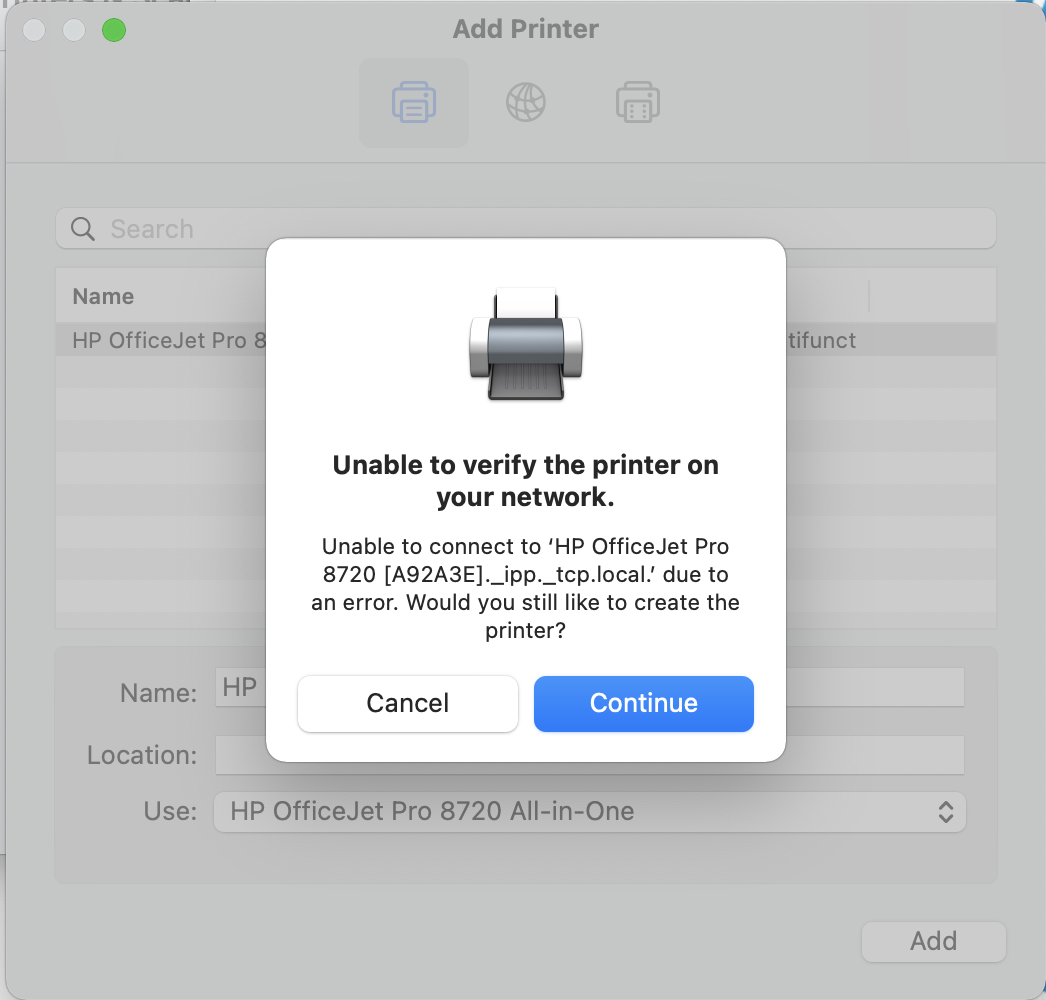Click the chevron icon on the Use pop-up

pos(946,812)
